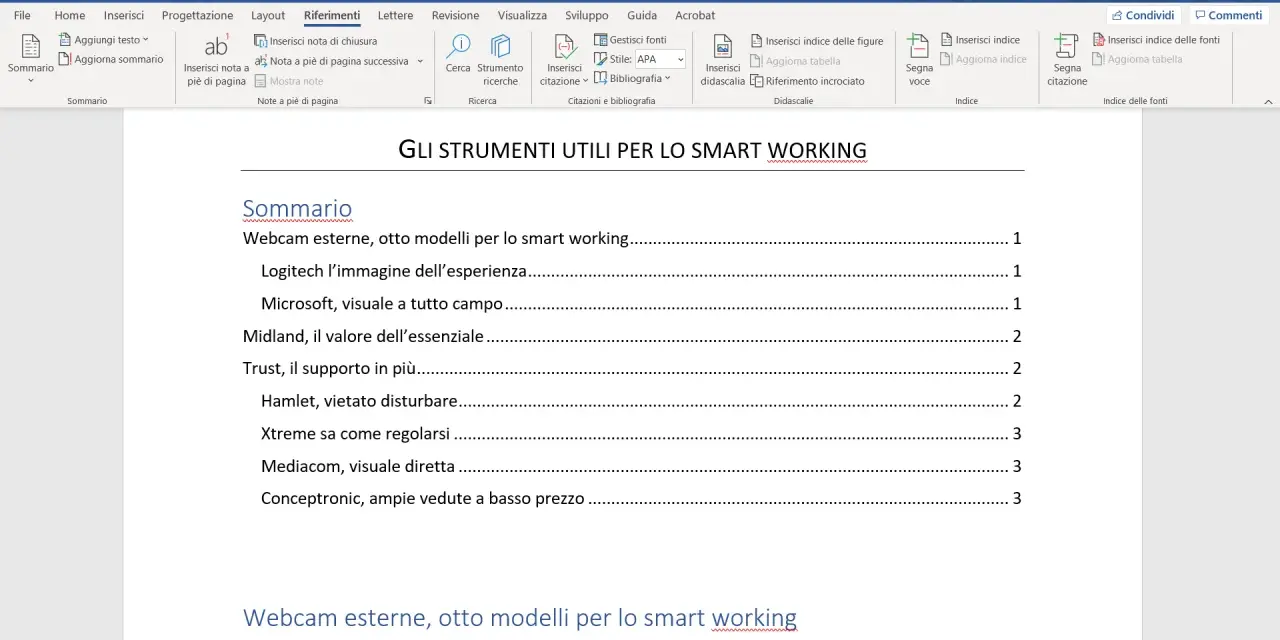1280x640 pixels.
Task: Switch to the Visualizza tab
Action: (x=522, y=15)
